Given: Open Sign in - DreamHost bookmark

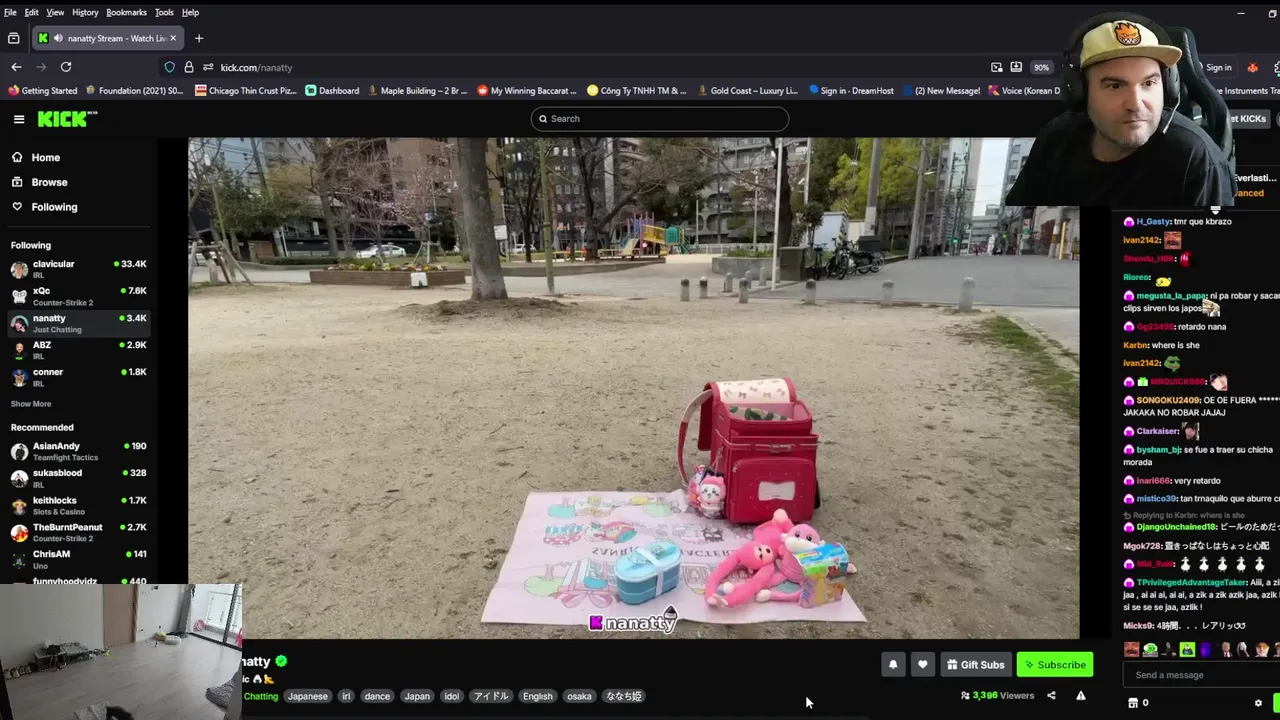Looking at the screenshot, I should pos(851,90).
